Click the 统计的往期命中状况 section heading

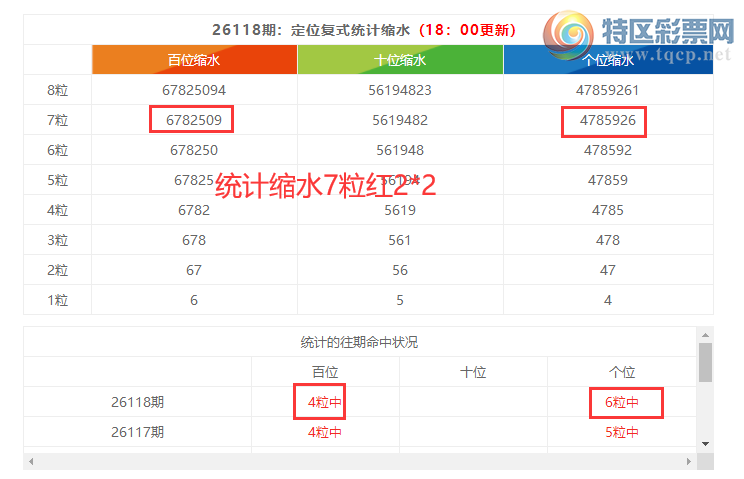[x=359, y=342]
